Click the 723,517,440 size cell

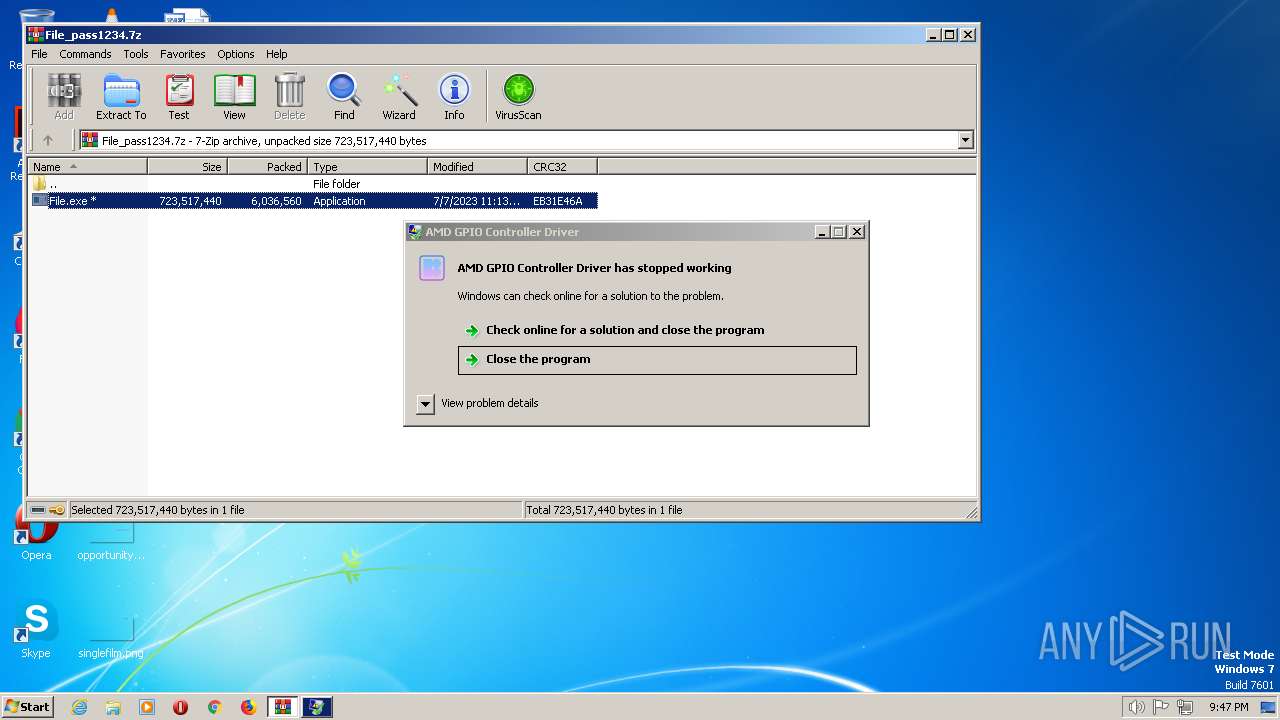190,201
